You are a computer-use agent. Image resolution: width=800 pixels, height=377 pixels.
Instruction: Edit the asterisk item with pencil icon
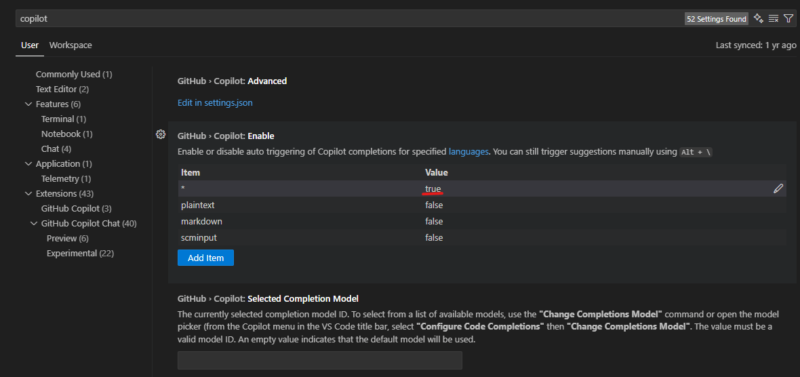(x=778, y=189)
